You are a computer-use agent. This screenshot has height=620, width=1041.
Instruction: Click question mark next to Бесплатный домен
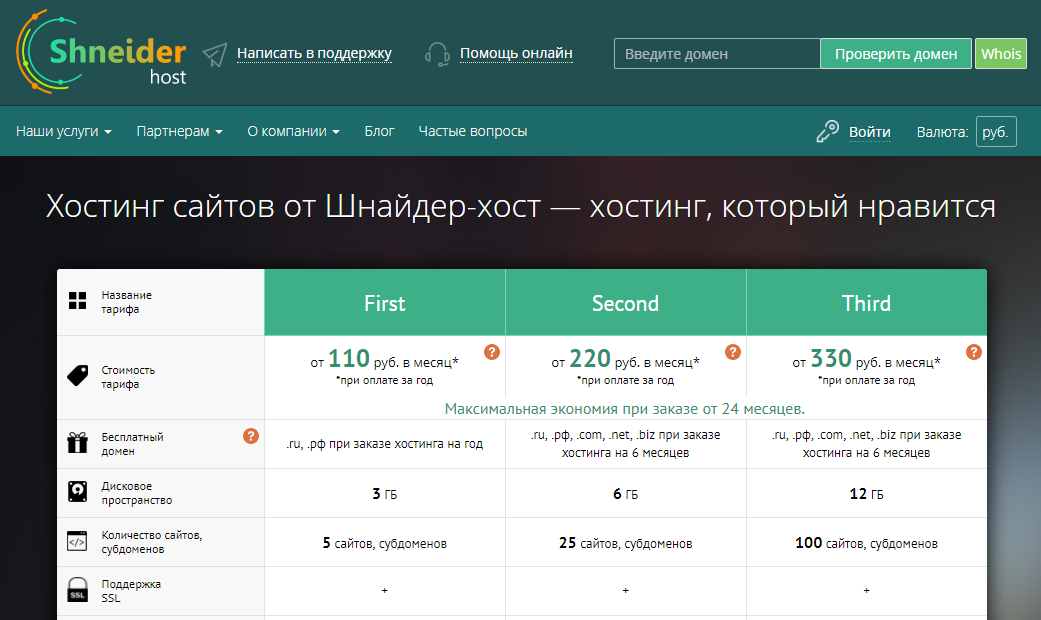(x=251, y=436)
